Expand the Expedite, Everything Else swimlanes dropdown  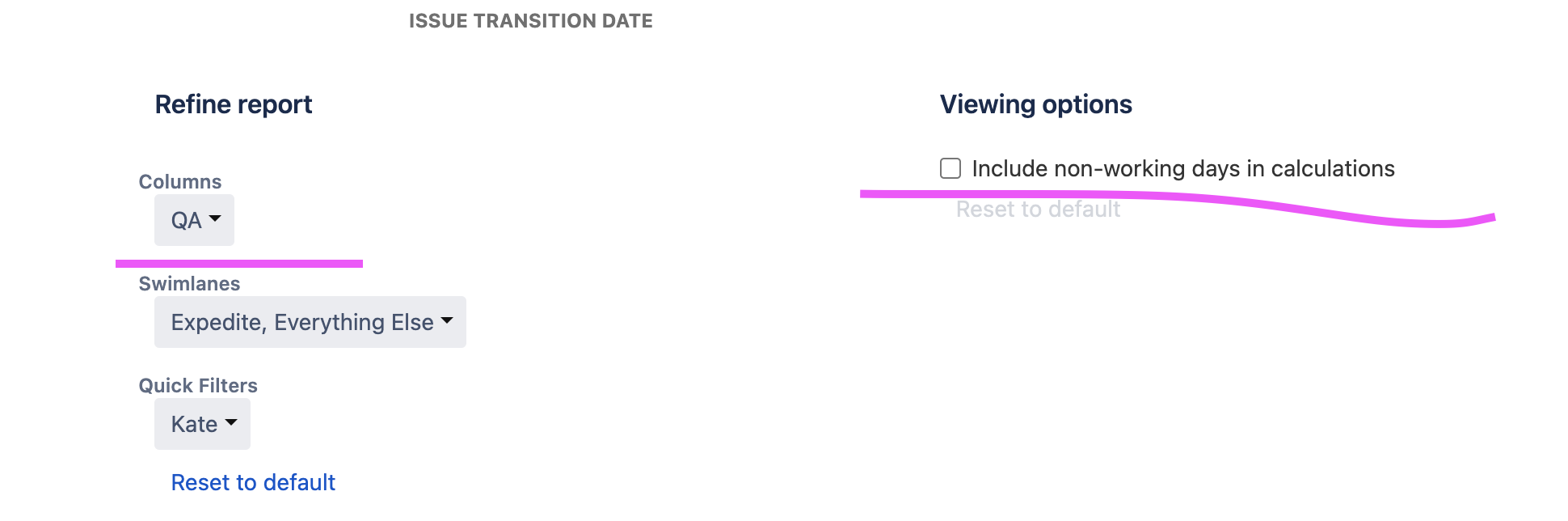pyautogui.click(x=310, y=322)
